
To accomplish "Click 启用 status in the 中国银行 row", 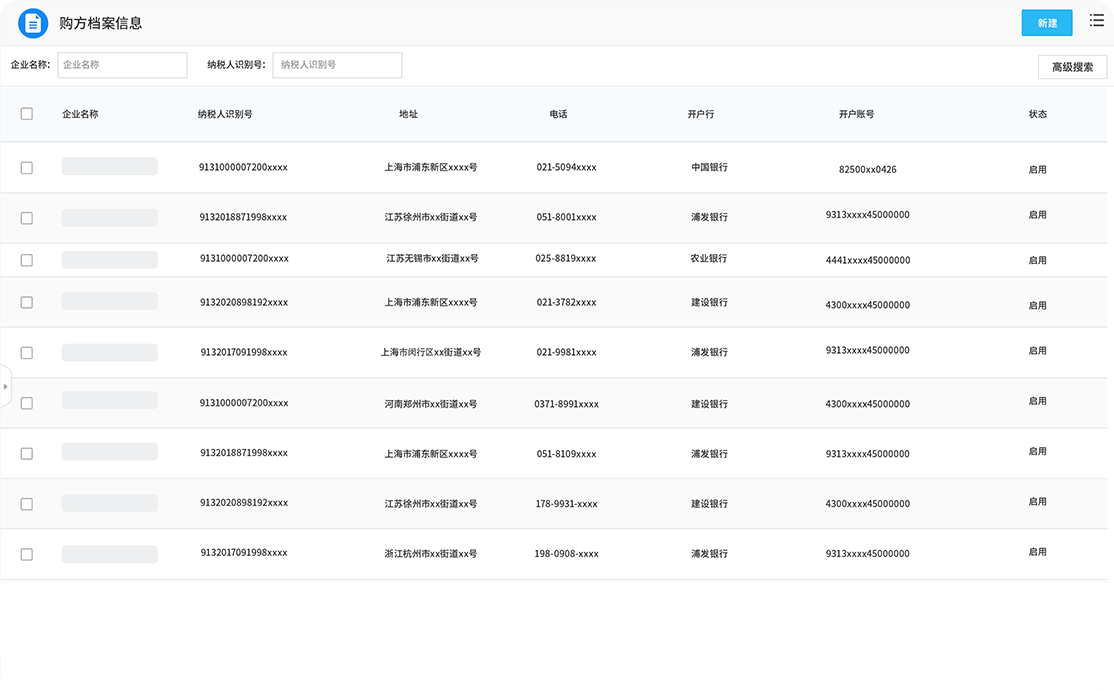I will pyautogui.click(x=1037, y=170).
